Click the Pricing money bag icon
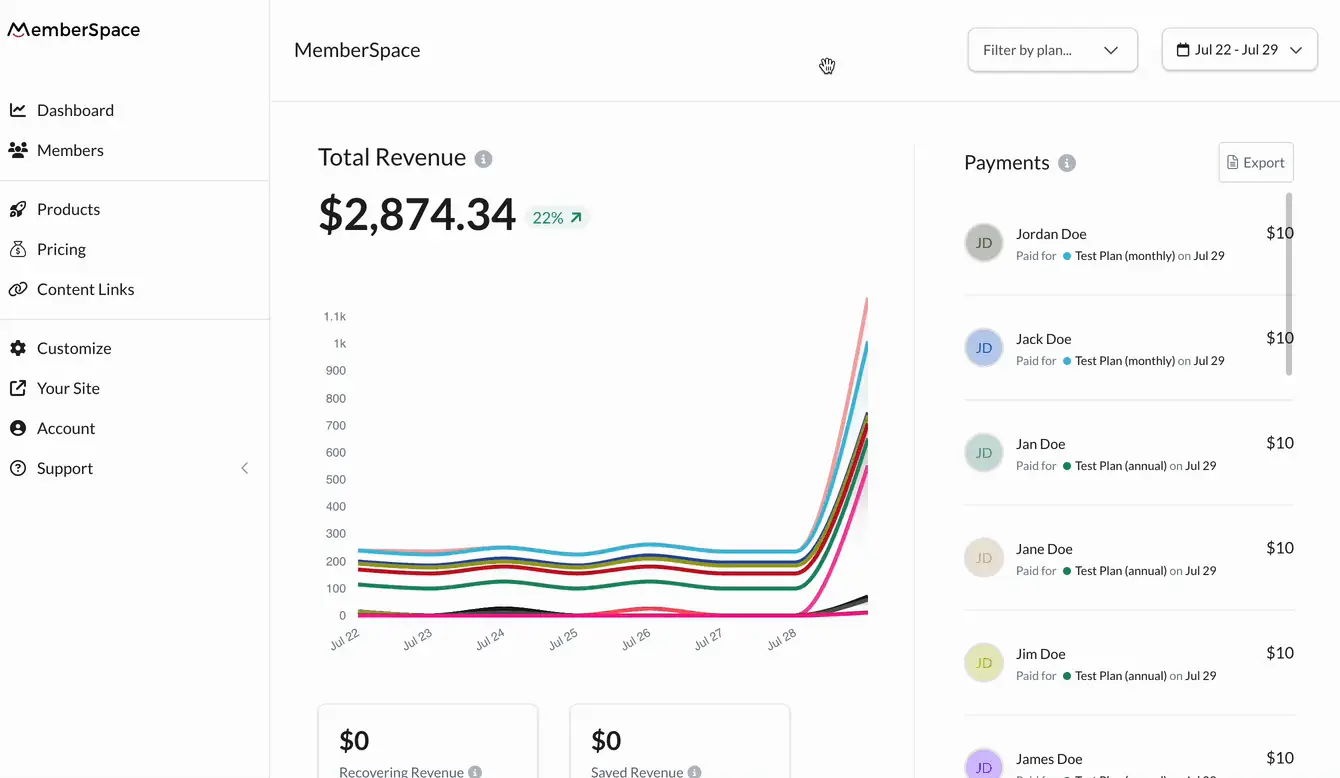 18,249
